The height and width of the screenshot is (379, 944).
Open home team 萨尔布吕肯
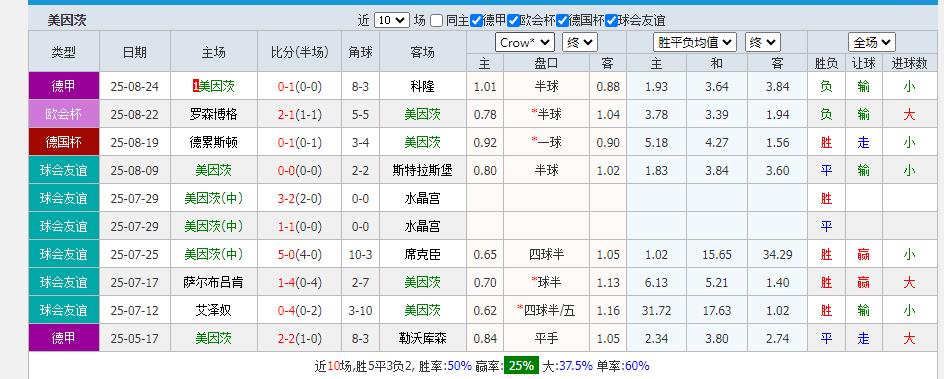tap(214, 282)
